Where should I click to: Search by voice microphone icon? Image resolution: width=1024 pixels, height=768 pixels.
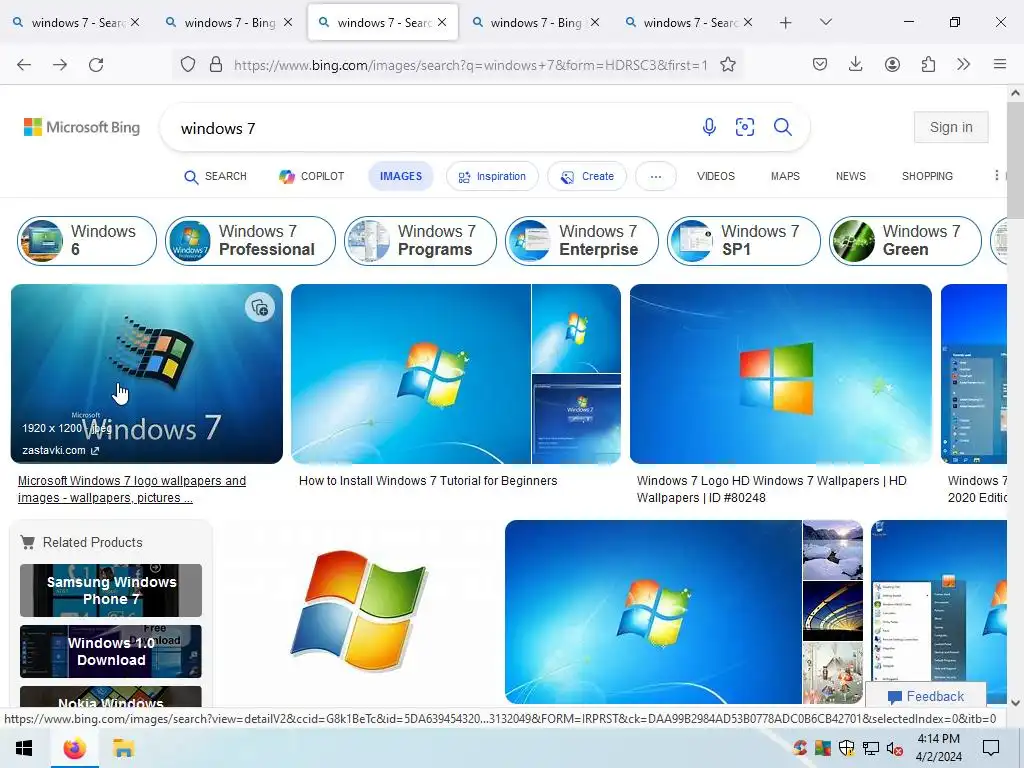point(709,127)
